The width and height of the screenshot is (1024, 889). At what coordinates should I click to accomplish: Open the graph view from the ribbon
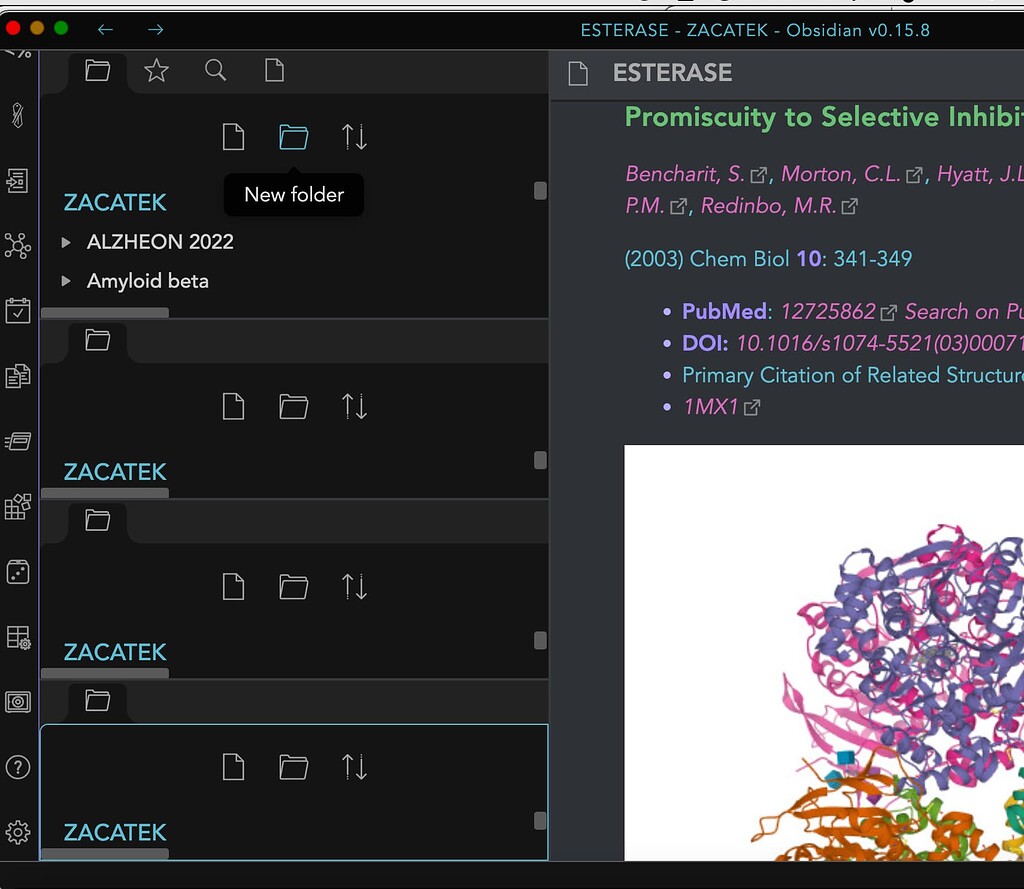click(18, 245)
